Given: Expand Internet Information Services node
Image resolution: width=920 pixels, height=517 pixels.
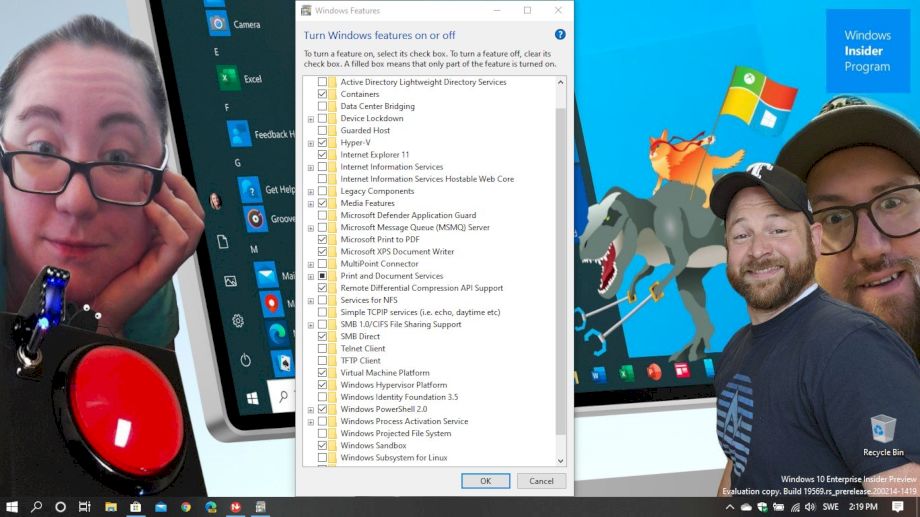Looking at the screenshot, I should point(310,168).
